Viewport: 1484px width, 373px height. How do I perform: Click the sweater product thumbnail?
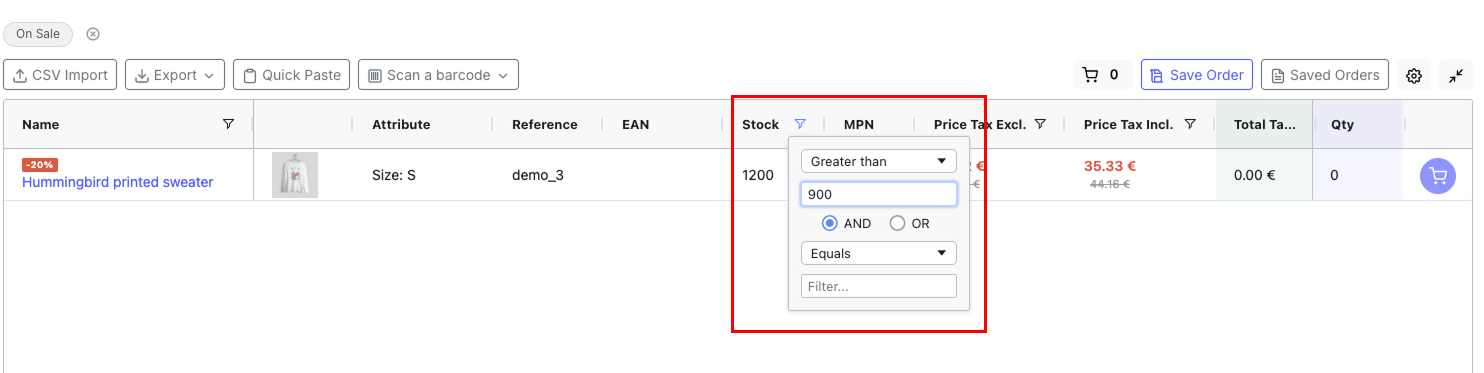[295, 175]
